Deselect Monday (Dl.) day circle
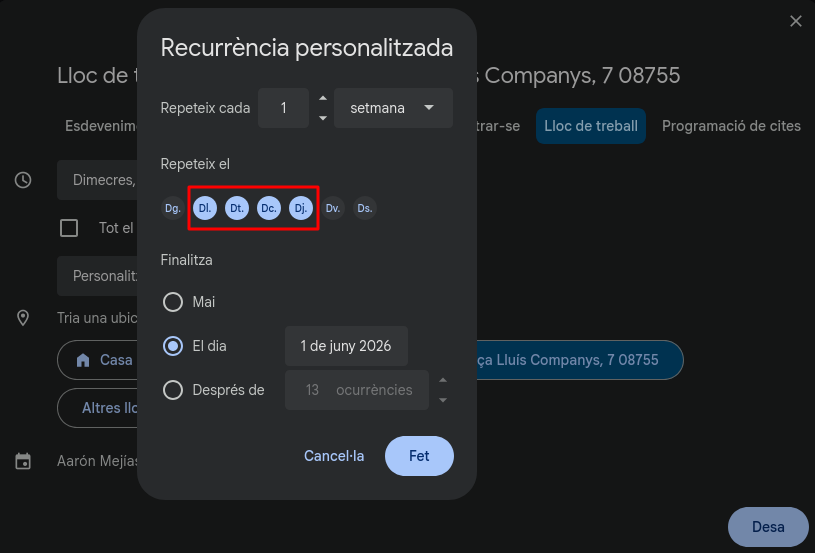Viewport: 815px width, 553px height. [x=205, y=208]
